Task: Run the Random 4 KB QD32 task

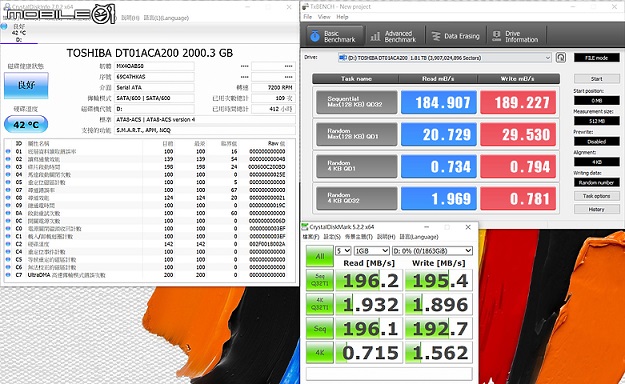Action: tap(356, 198)
